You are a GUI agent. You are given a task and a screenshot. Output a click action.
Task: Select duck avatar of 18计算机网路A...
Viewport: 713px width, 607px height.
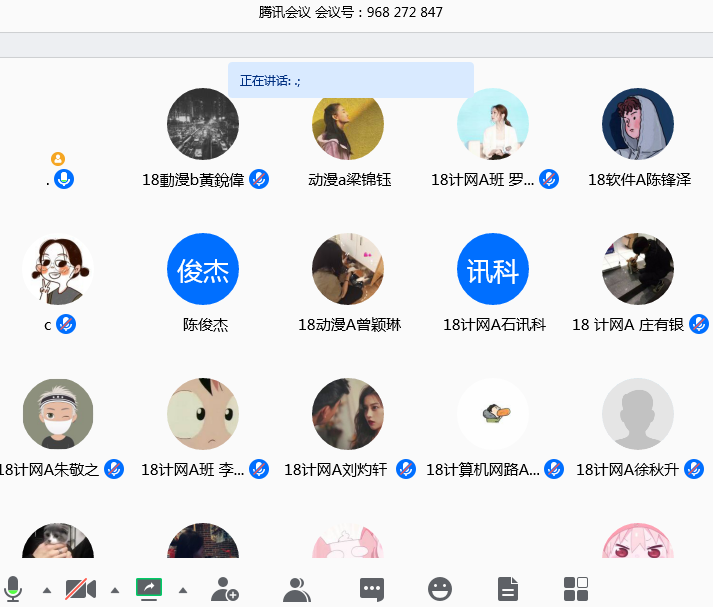pyautogui.click(x=493, y=414)
